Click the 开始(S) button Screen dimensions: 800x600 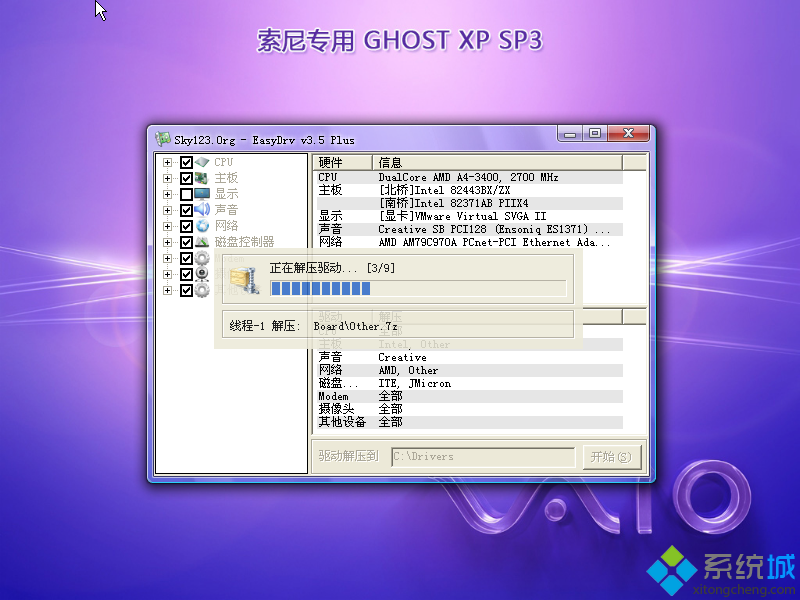point(611,457)
